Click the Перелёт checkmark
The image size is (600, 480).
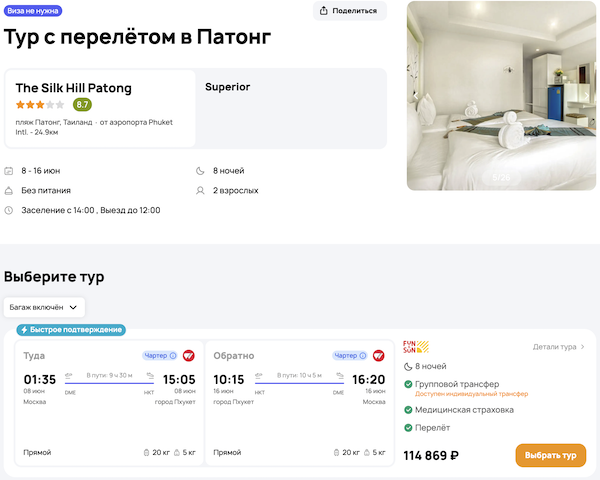[408, 428]
